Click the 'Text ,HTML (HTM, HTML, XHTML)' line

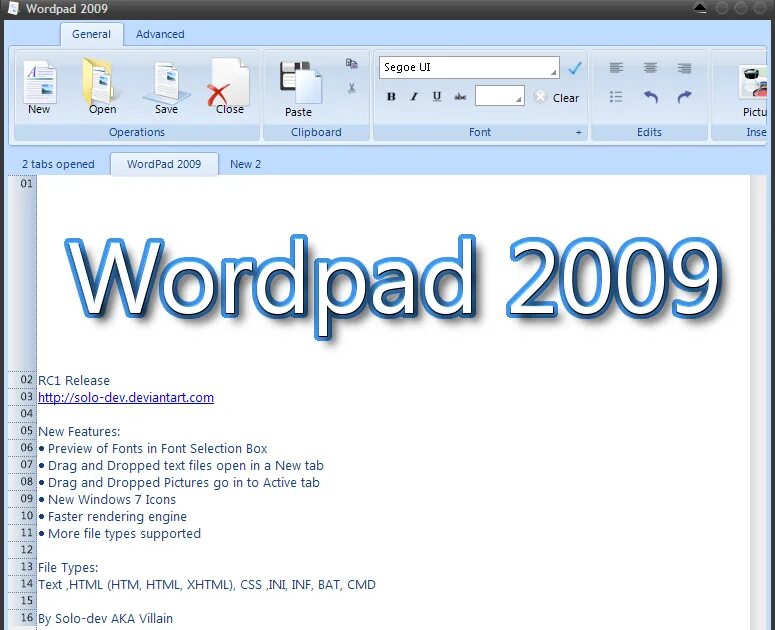click(x=207, y=585)
